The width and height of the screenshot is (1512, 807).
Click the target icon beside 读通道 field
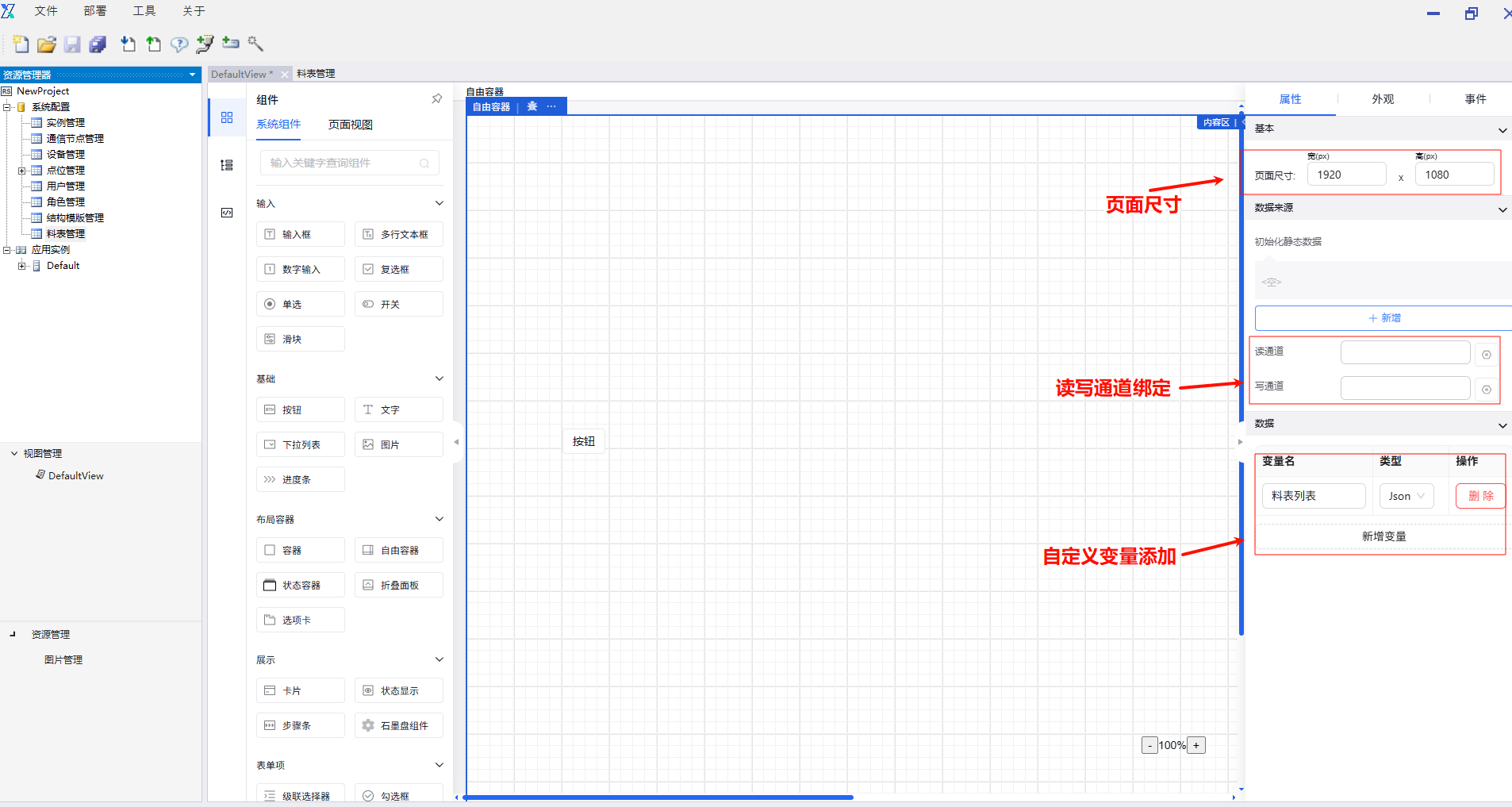click(x=1487, y=355)
